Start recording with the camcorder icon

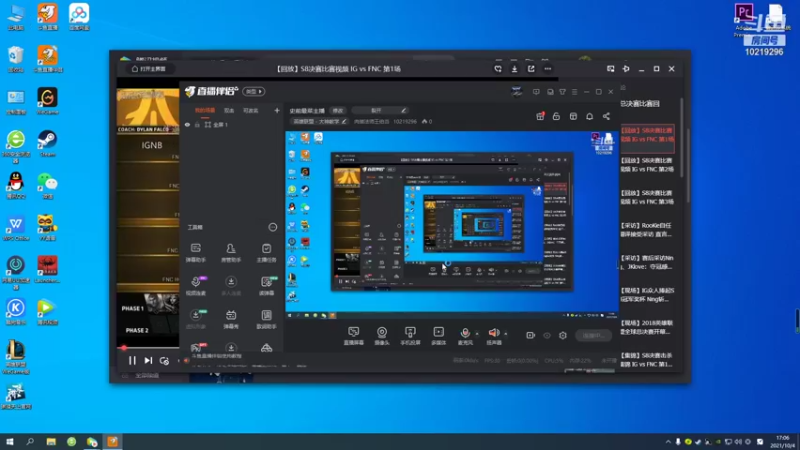pos(531,335)
